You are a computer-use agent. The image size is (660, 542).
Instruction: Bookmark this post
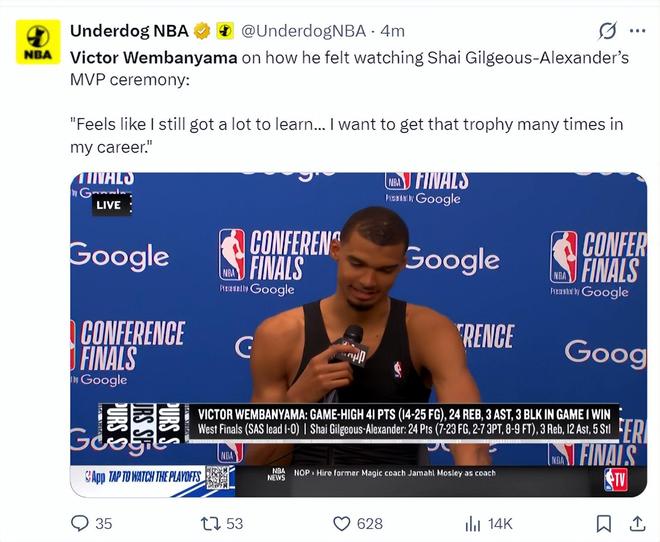(604, 523)
